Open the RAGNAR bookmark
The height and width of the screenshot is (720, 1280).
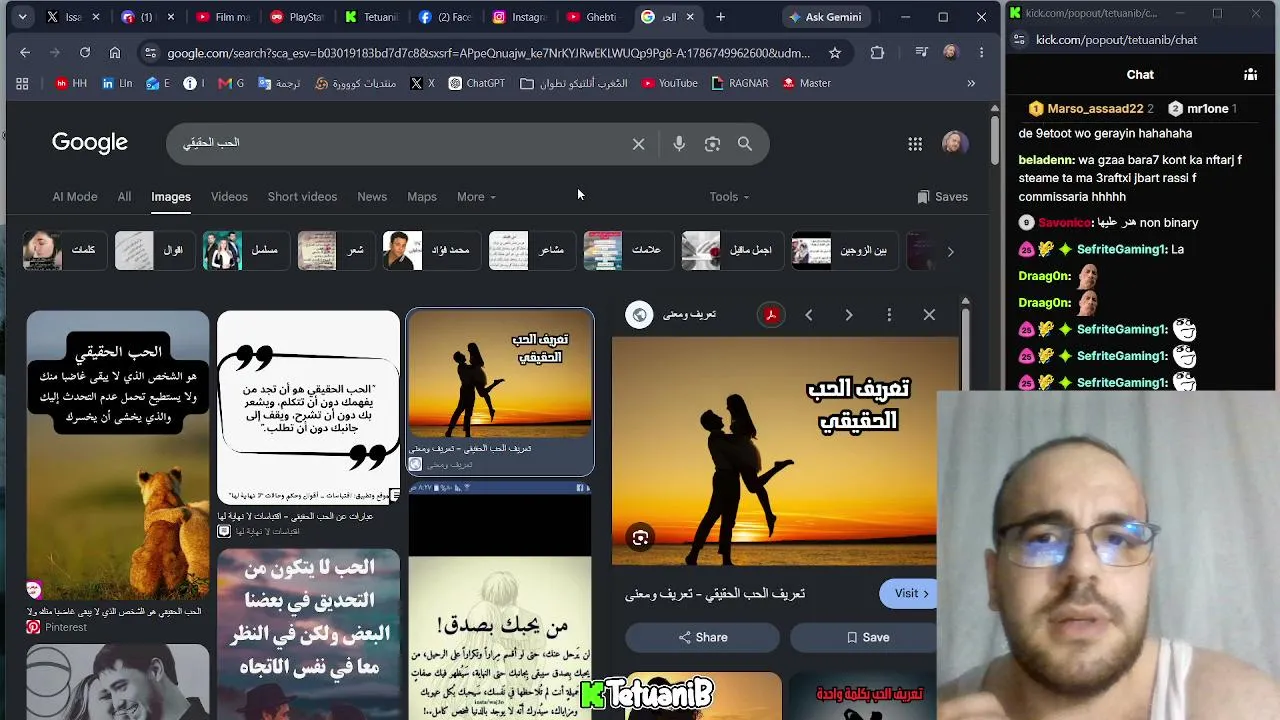pyautogui.click(x=740, y=83)
